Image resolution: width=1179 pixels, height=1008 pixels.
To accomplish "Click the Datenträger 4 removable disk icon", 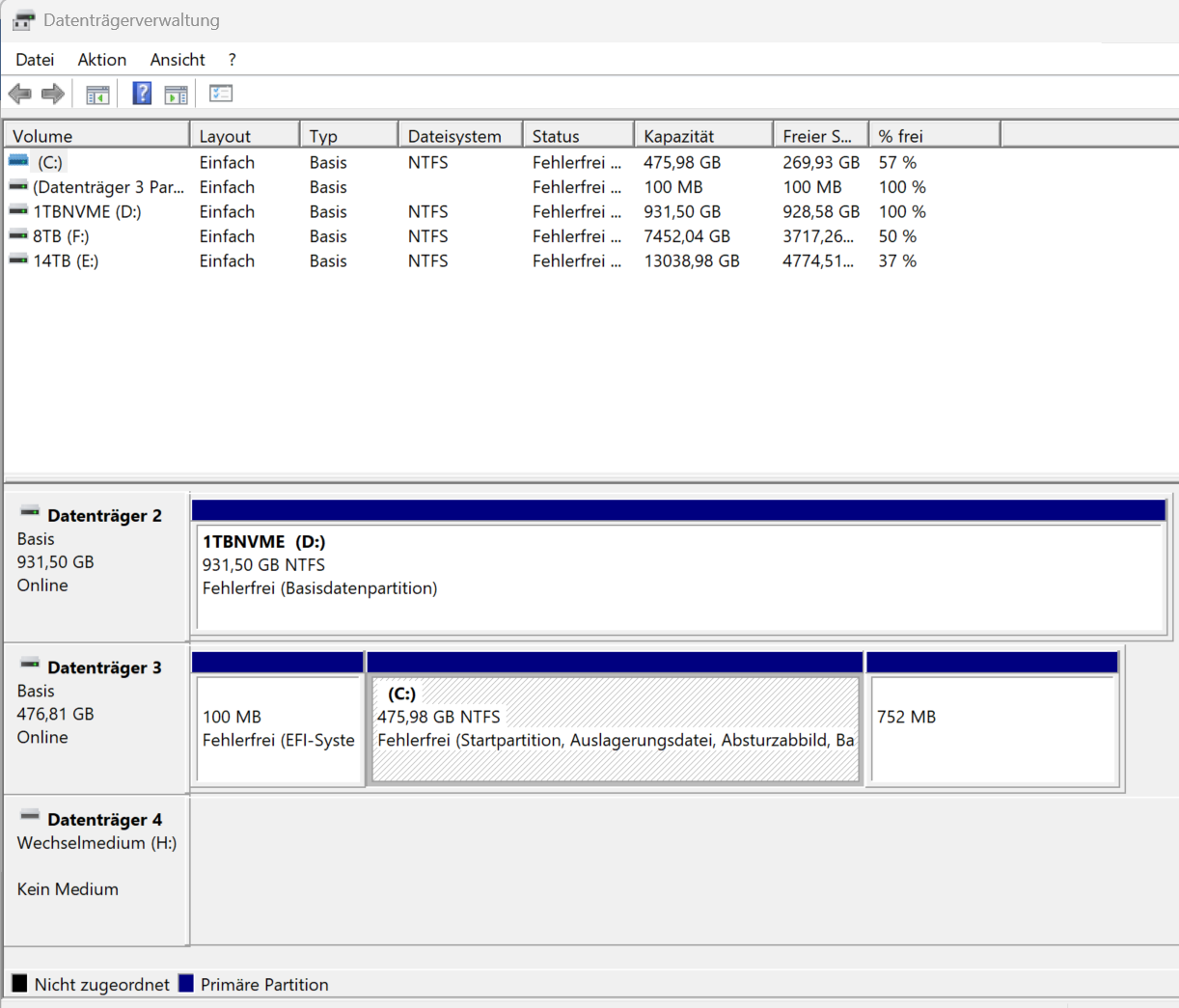I will point(30,816).
